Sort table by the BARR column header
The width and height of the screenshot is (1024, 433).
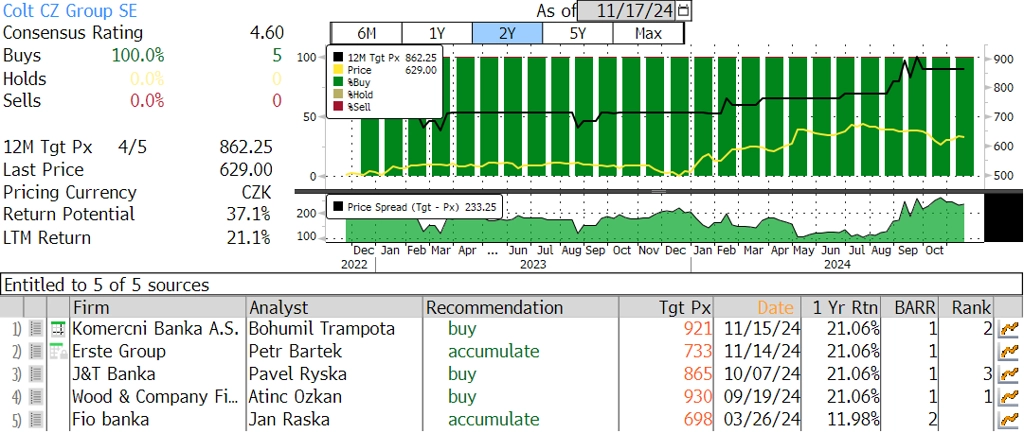(910, 307)
